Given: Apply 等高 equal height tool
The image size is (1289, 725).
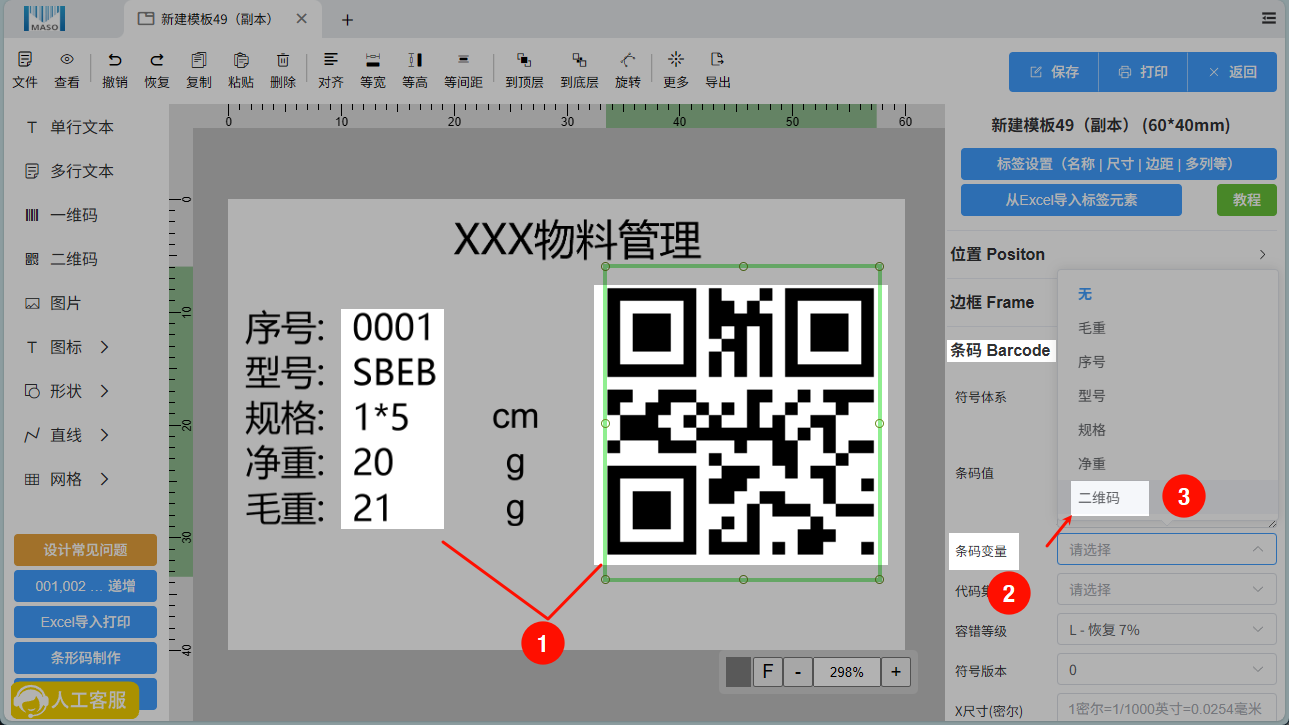Looking at the screenshot, I should click(x=415, y=60).
